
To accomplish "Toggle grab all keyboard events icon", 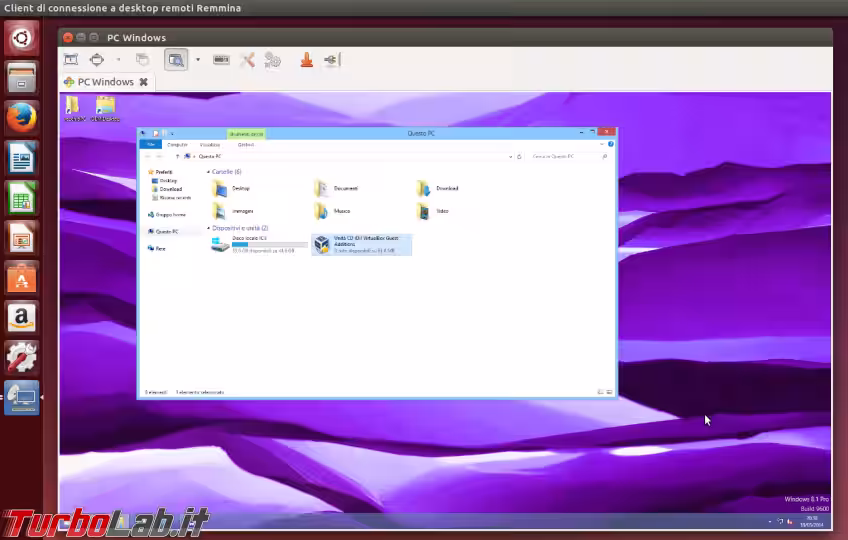I will [x=221, y=60].
